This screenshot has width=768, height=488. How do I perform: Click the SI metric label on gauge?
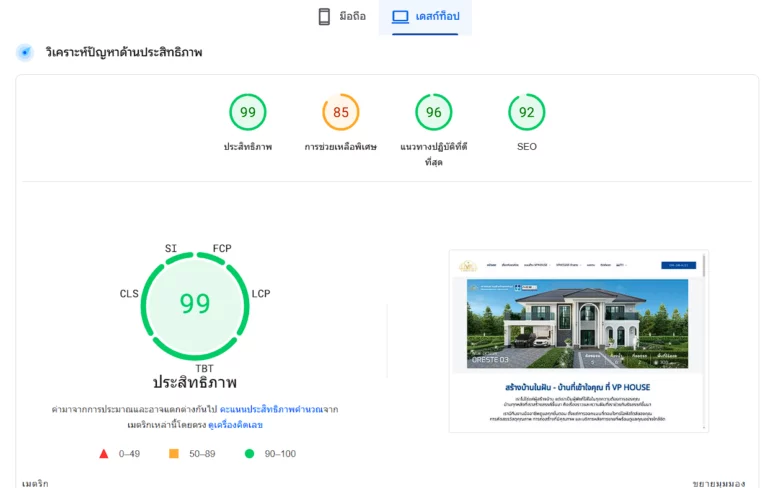pyautogui.click(x=170, y=248)
